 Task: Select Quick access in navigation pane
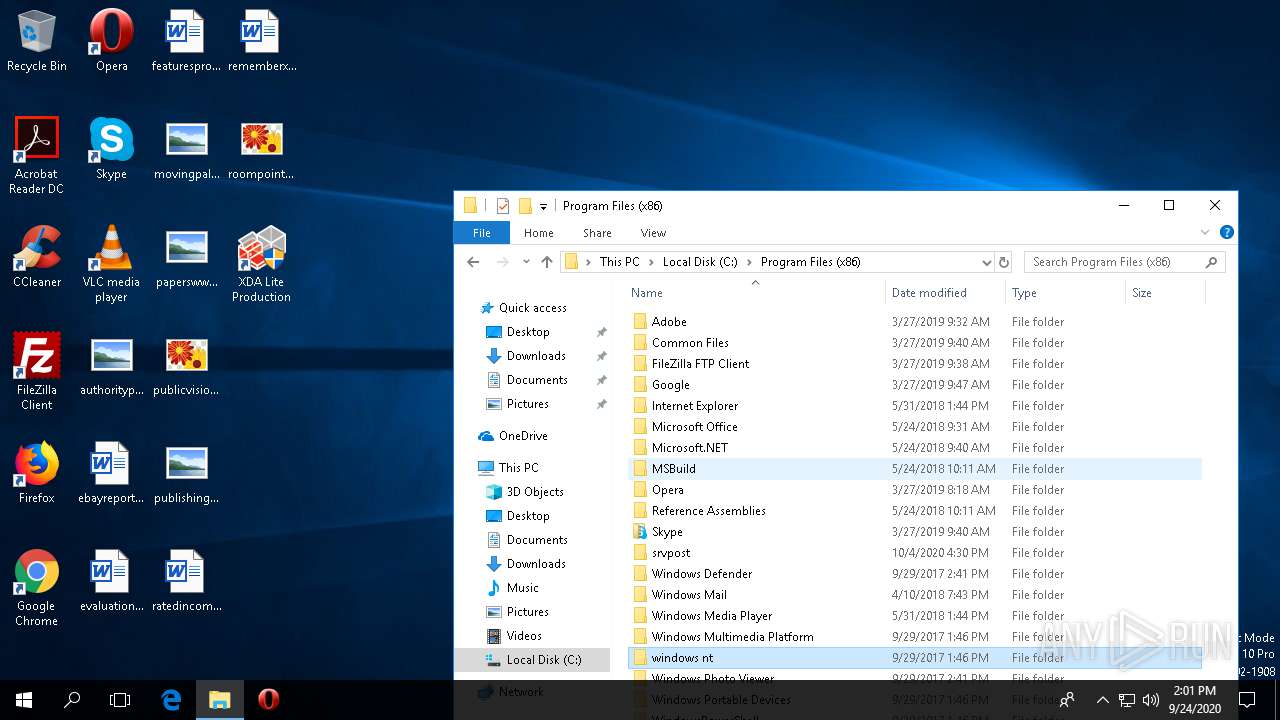tap(533, 308)
